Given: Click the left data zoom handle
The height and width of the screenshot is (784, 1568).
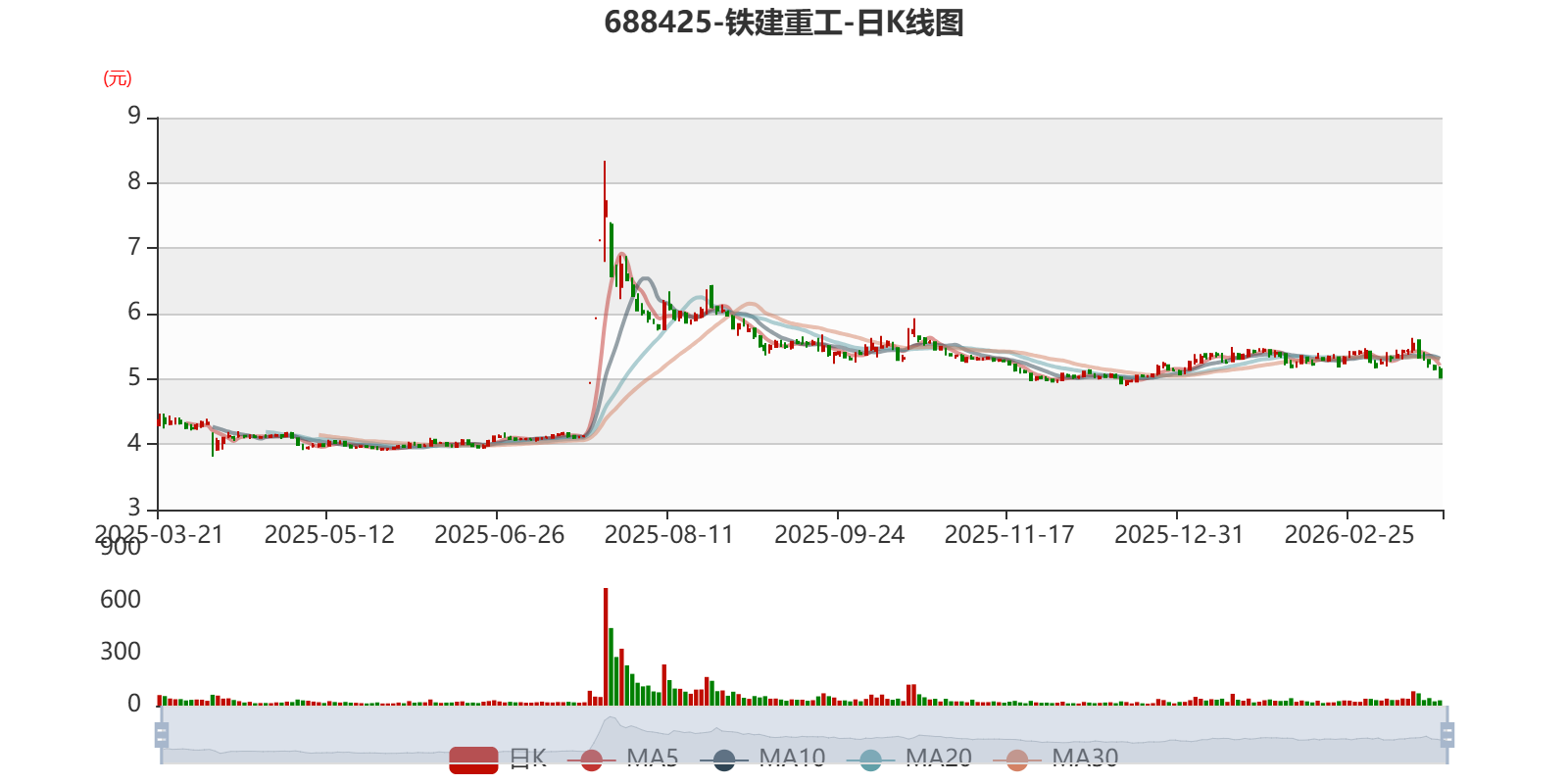Looking at the screenshot, I should 162,735.
